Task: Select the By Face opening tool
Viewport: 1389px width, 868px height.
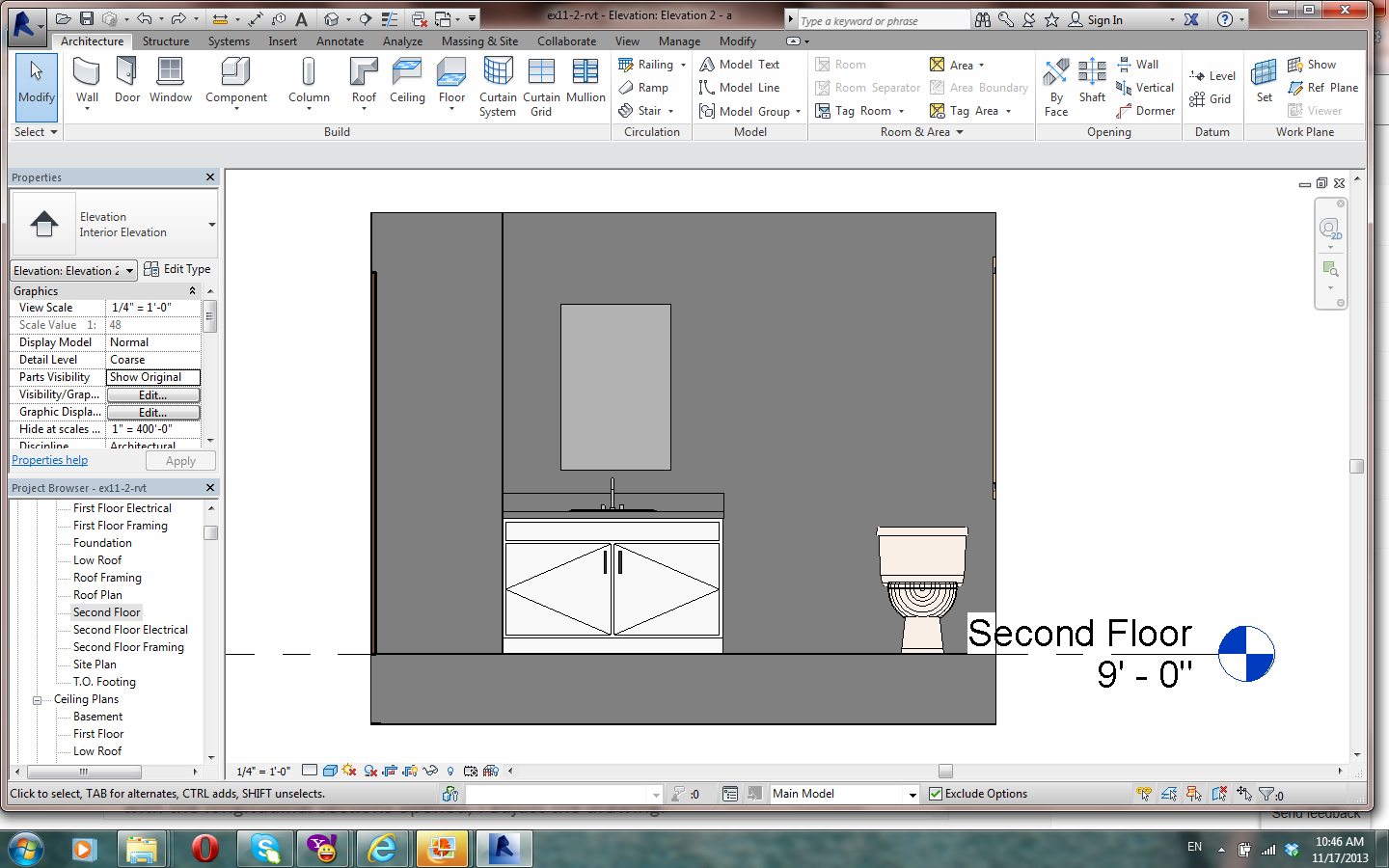Action: coord(1056,88)
